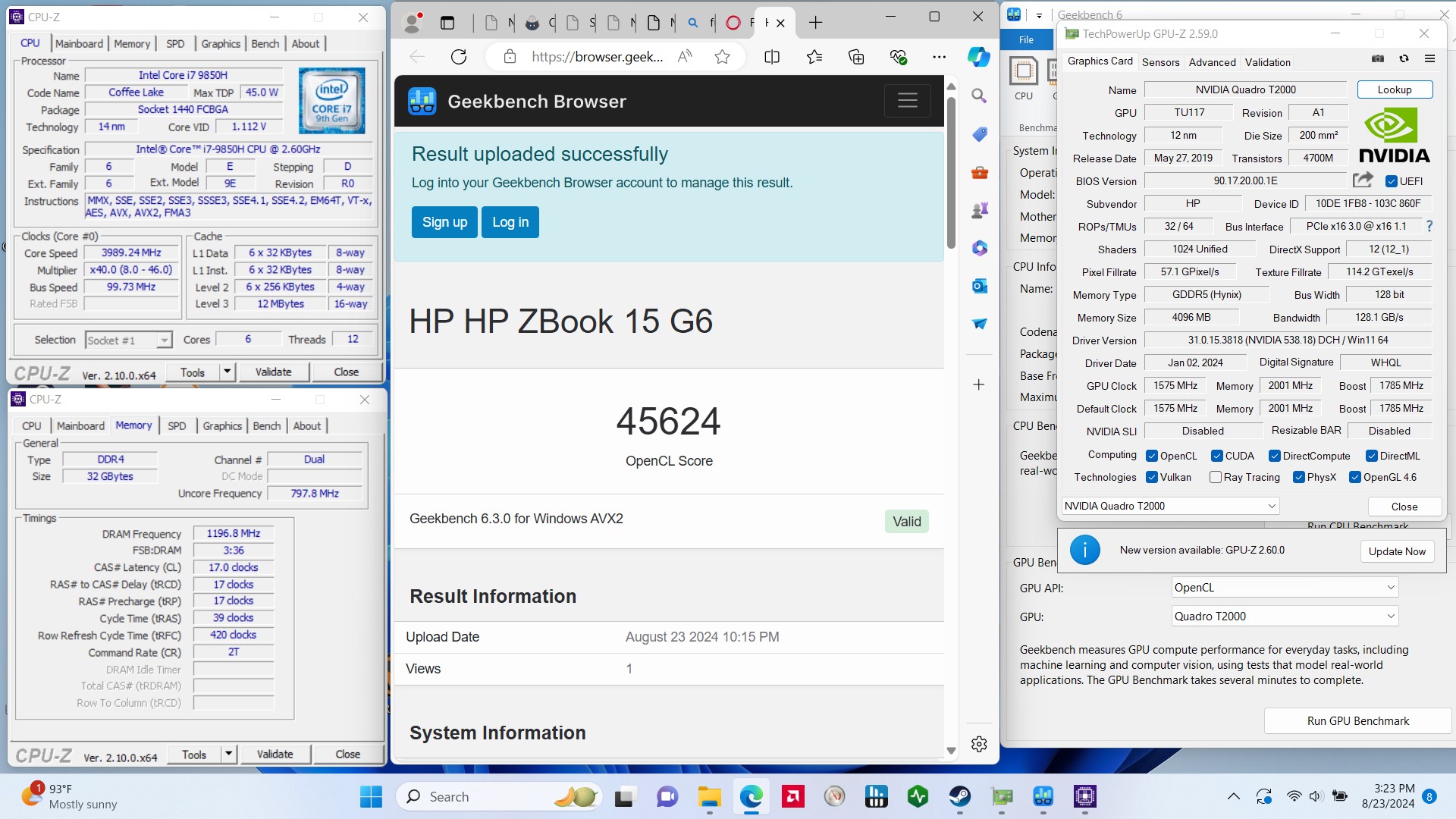Click the Lookup button in GPU-Z
This screenshot has height=819, width=1456.
1395,89
